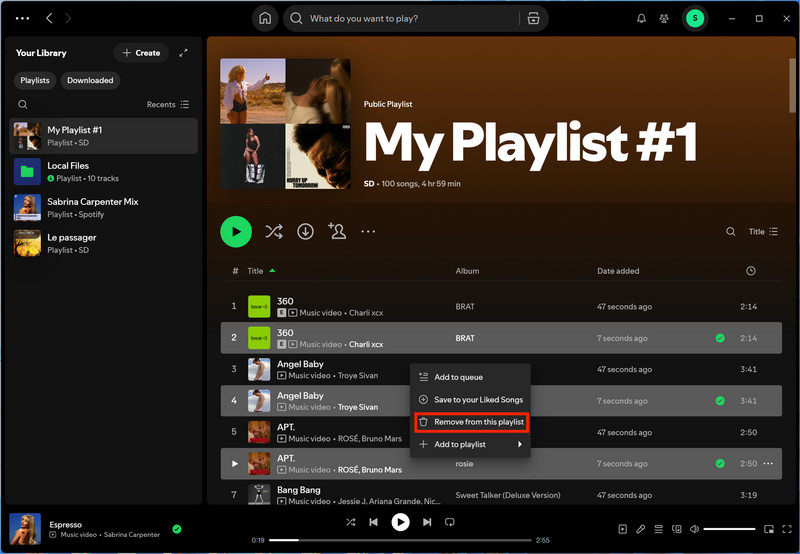The height and width of the screenshot is (554, 800).
Task: Open playlist cover collage image
Action: 285,123
